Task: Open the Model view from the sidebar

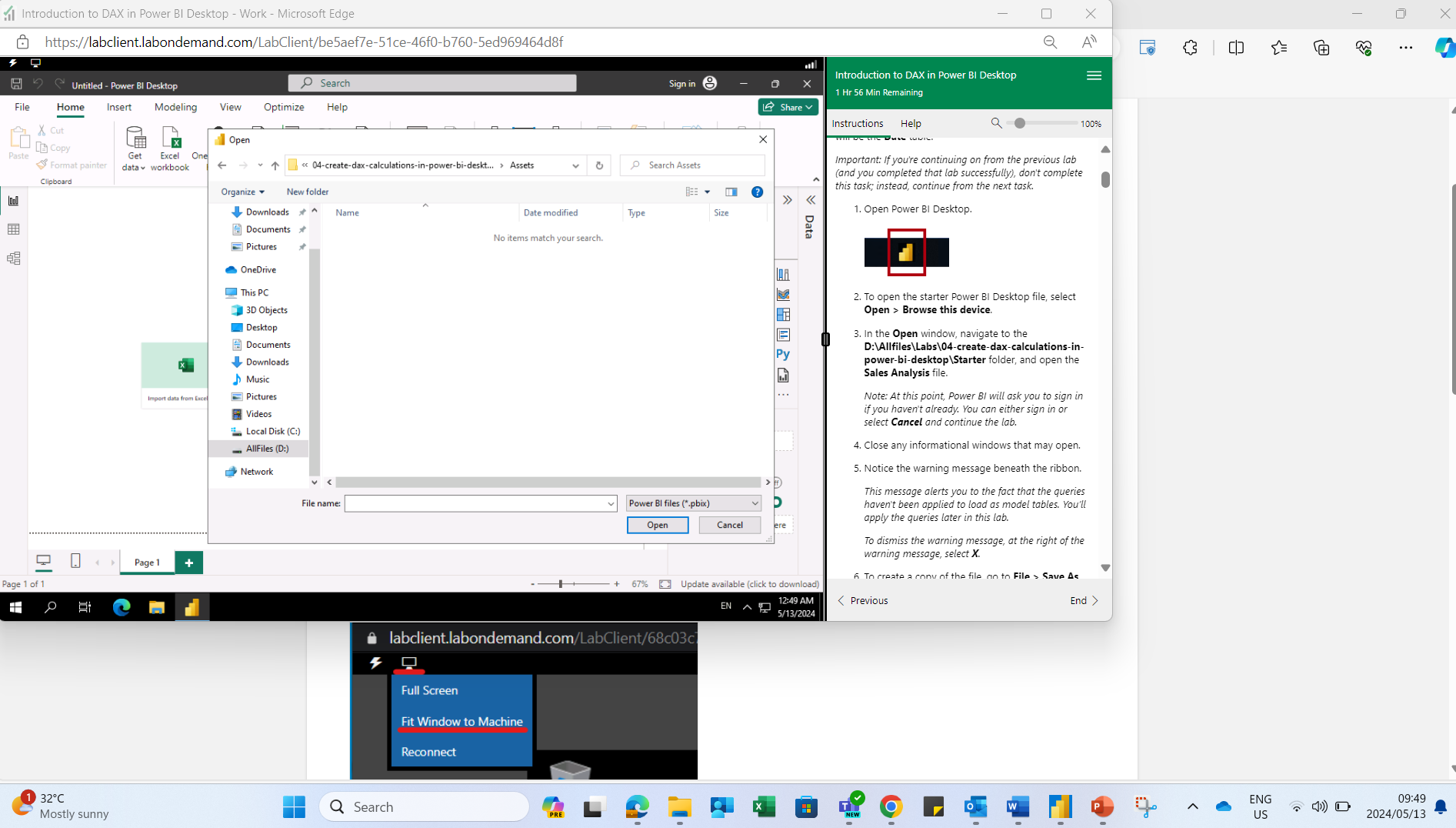Action: click(13, 258)
